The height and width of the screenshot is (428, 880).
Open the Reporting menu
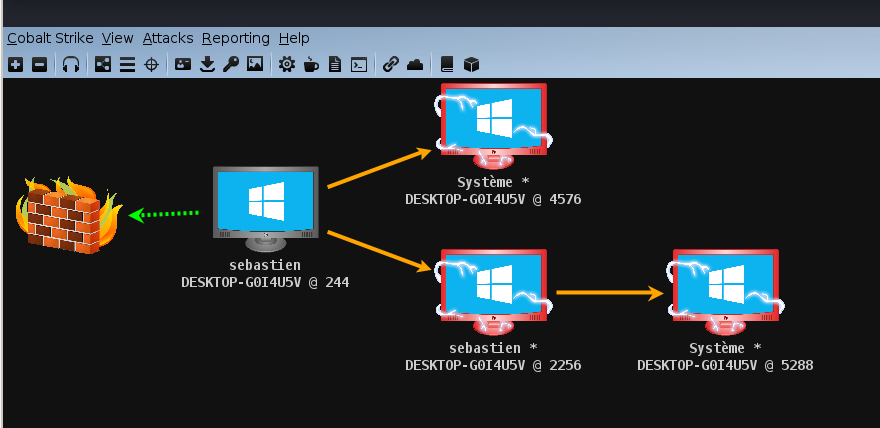point(236,38)
